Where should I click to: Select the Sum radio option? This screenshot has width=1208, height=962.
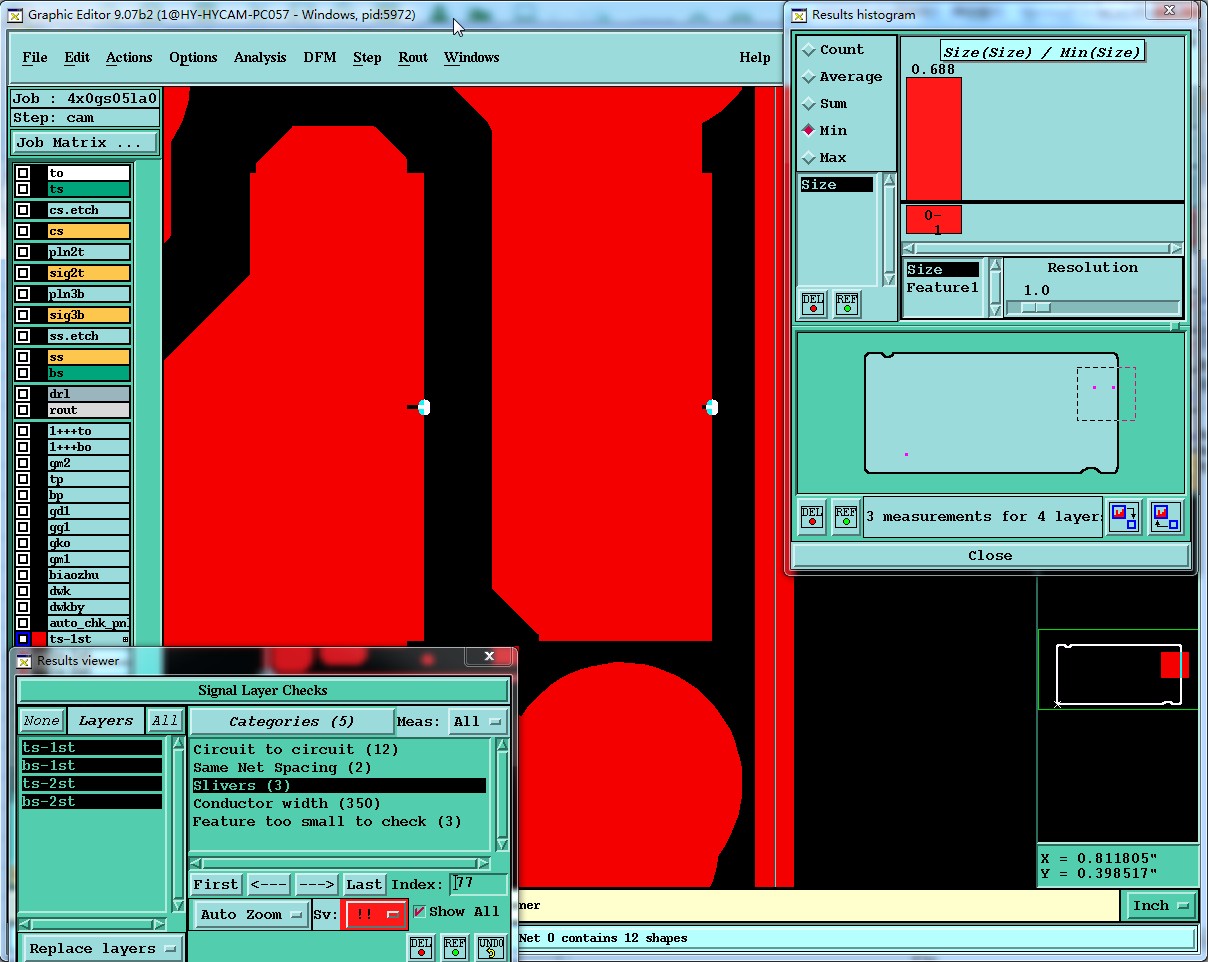[809, 103]
